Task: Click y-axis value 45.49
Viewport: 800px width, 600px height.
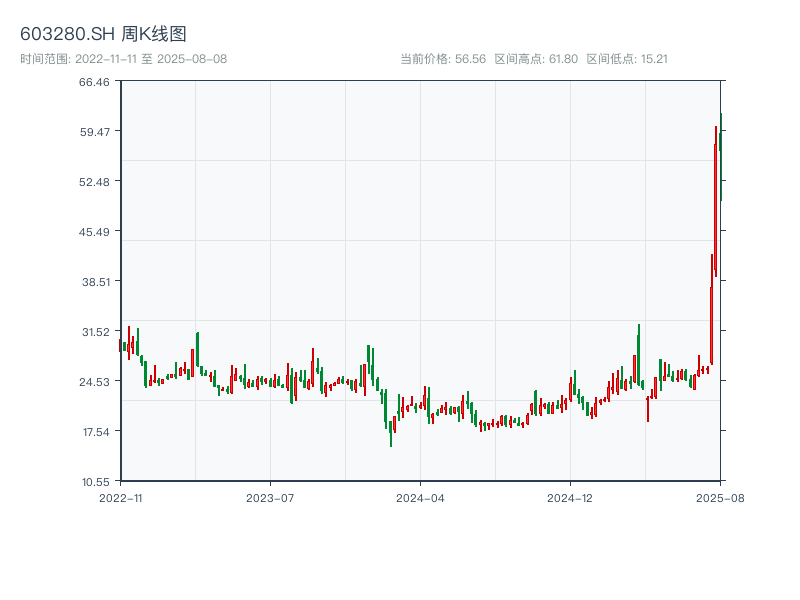Action: click(x=94, y=232)
